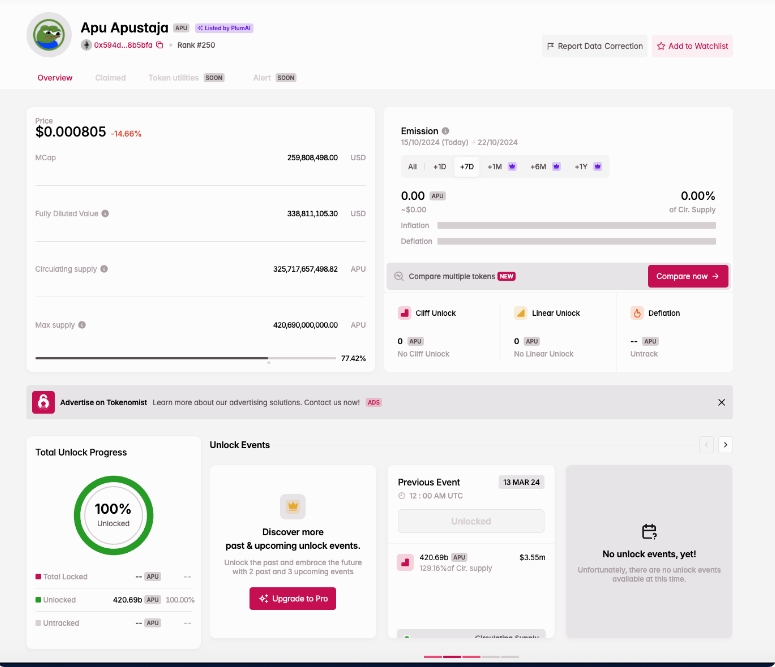Click the compare tokens search icon

pos(399,276)
